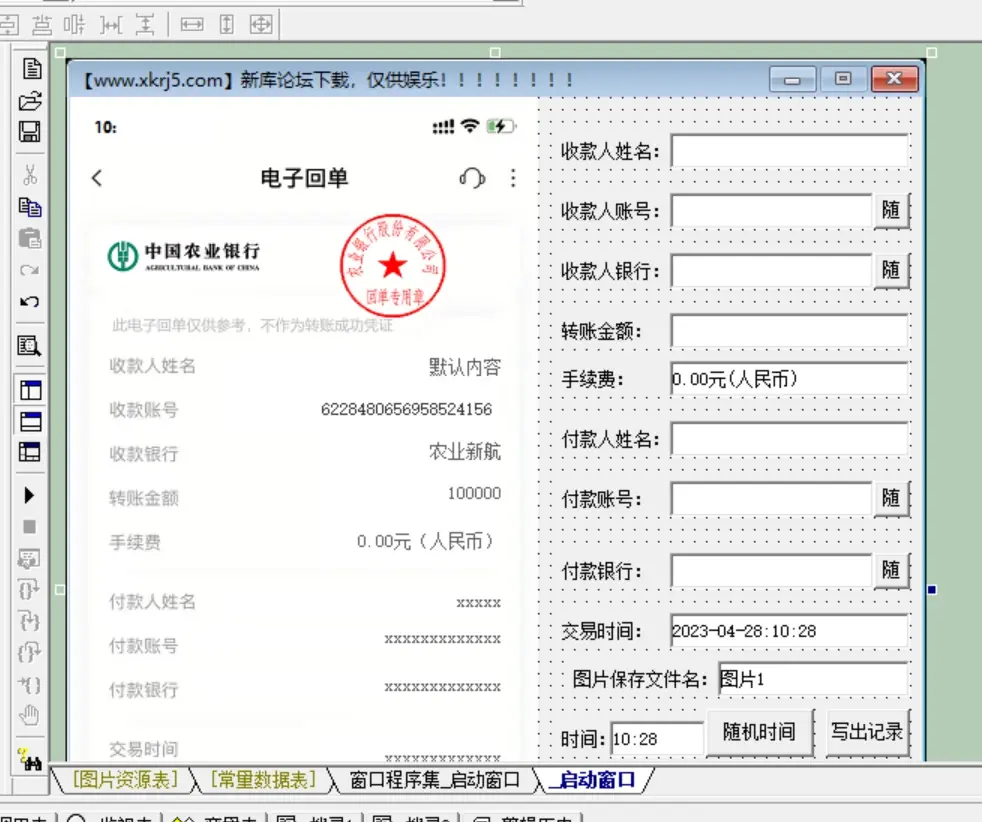Viewport: 982px width, 822px height.
Task: Switch to the [图片资源表] tab
Action: (125, 780)
